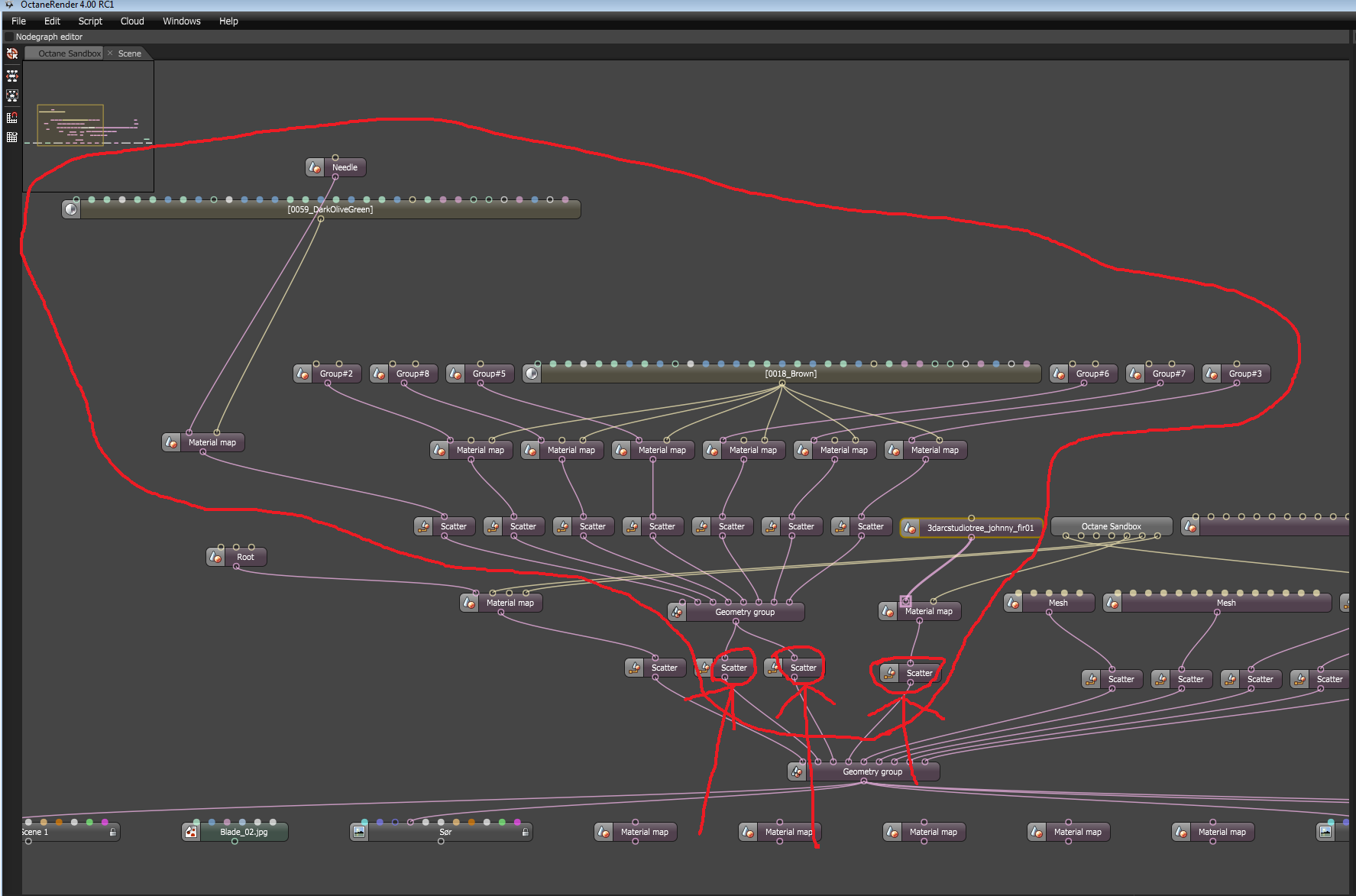Open the Edit menu
Viewport: 1356px width, 896px height.
point(52,21)
